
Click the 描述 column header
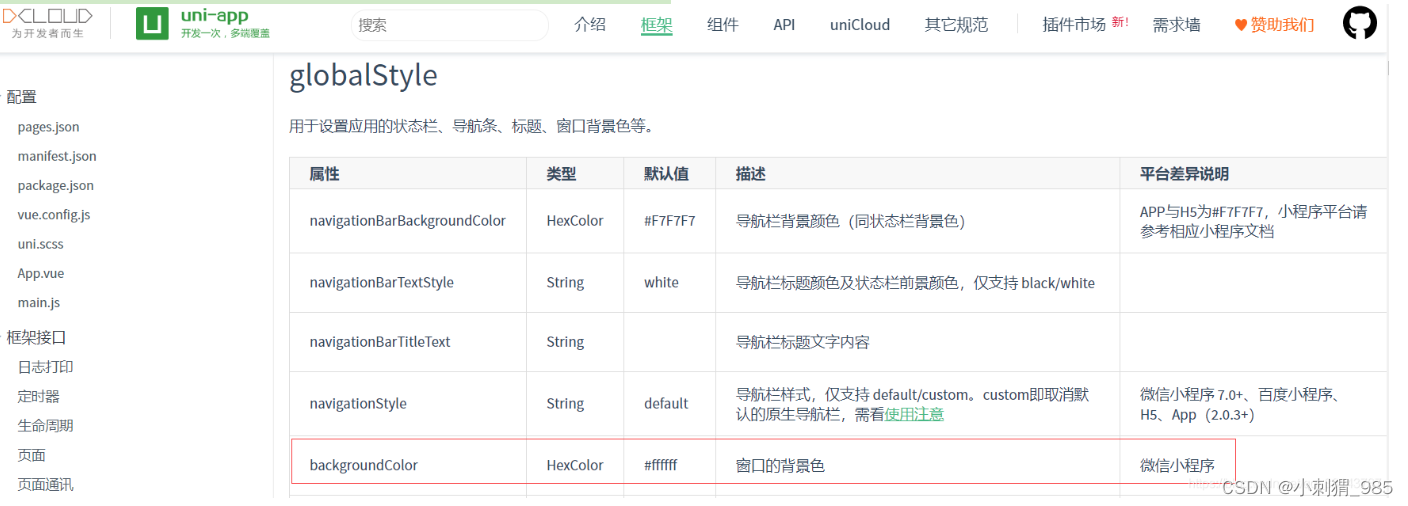[751, 173]
